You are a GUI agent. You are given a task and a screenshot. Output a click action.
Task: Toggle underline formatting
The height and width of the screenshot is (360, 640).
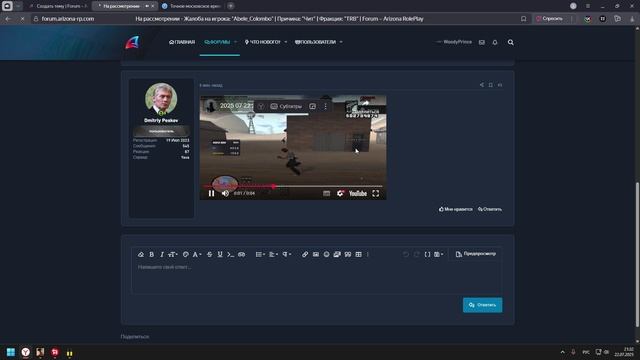(x=220, y=254)
